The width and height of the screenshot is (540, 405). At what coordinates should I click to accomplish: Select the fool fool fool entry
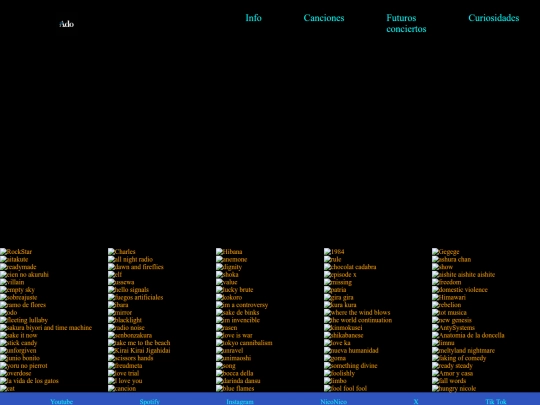[x=345, y=388]
